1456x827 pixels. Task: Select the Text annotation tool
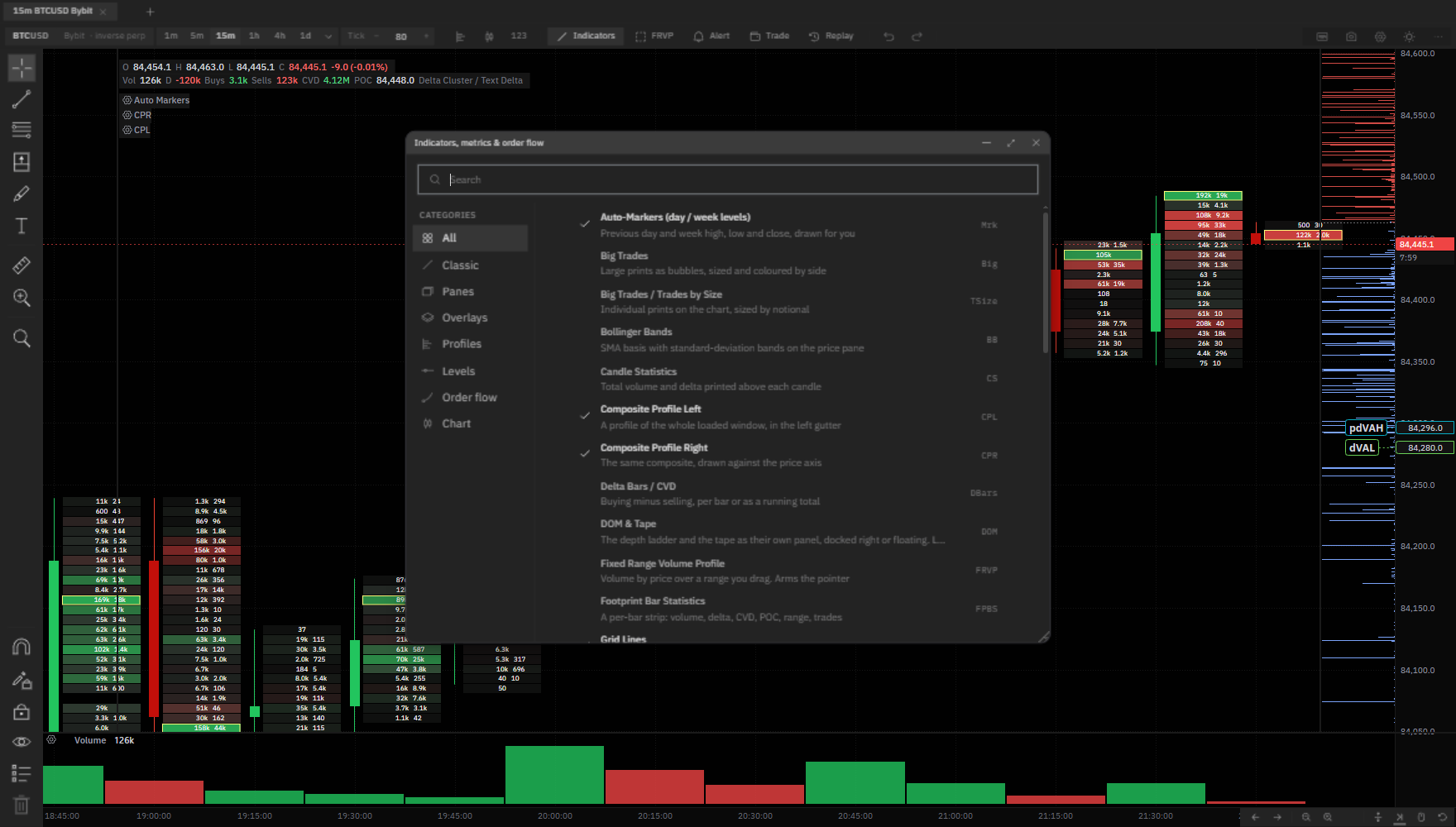click(22, 226)
